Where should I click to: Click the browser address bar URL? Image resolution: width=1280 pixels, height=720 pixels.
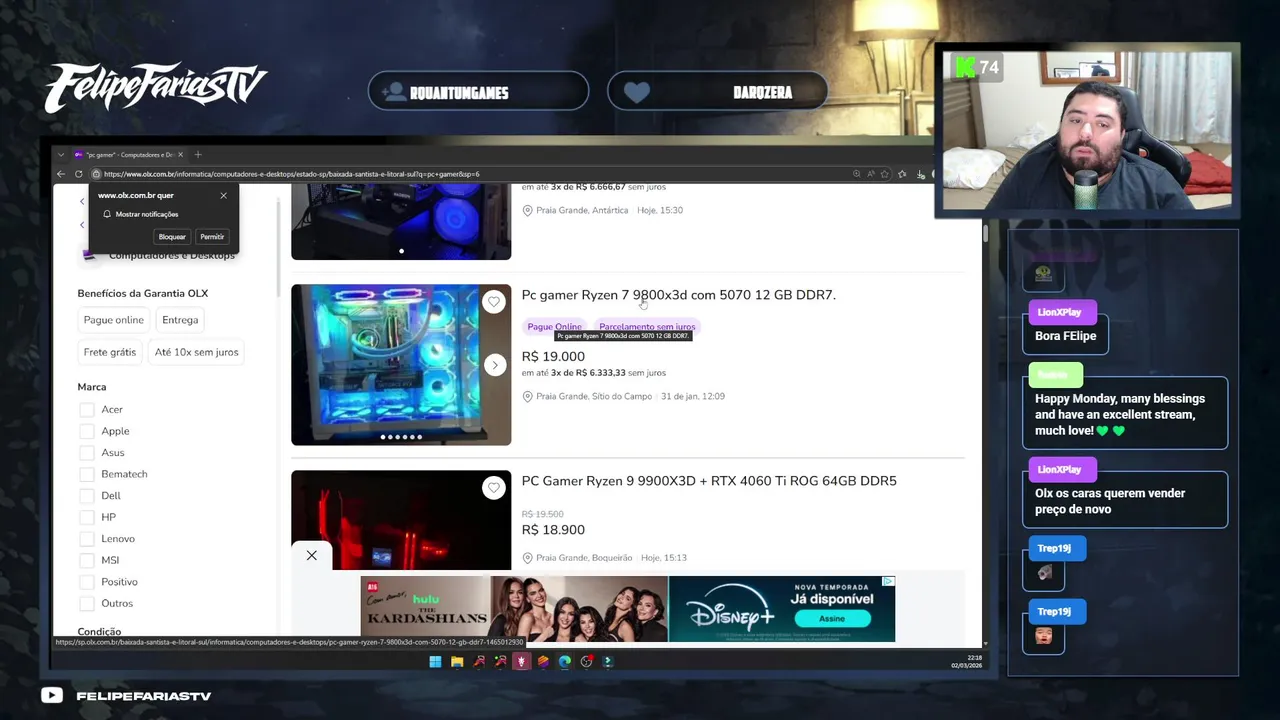click(x=292, y=174)
